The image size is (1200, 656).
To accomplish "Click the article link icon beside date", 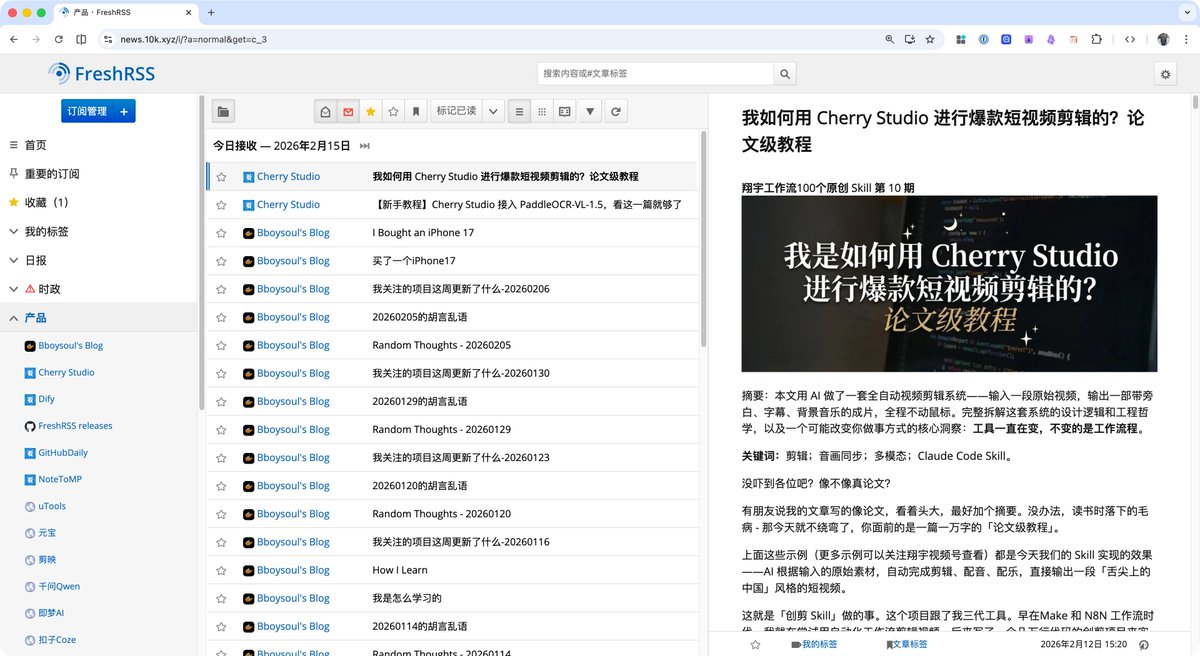I will [1143, 645].
